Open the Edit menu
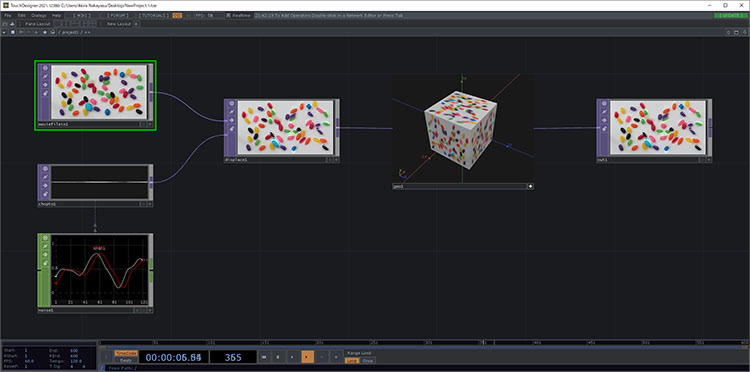 click(22, 15)
